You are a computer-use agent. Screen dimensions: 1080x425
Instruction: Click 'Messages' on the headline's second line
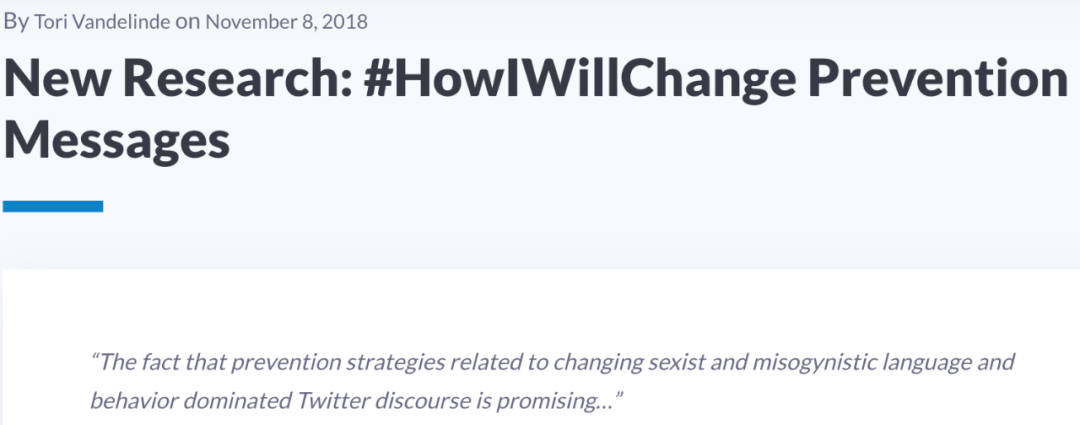116,141
